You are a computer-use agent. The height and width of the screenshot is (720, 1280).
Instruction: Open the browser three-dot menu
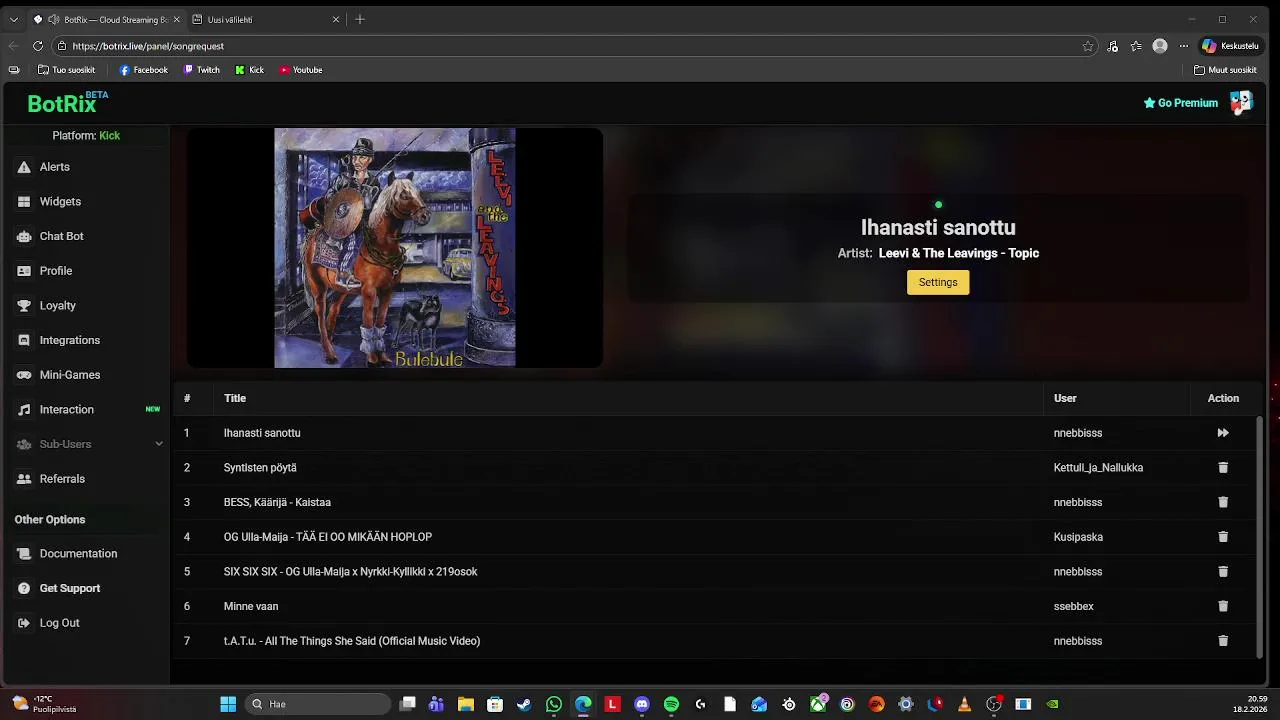1184,46
